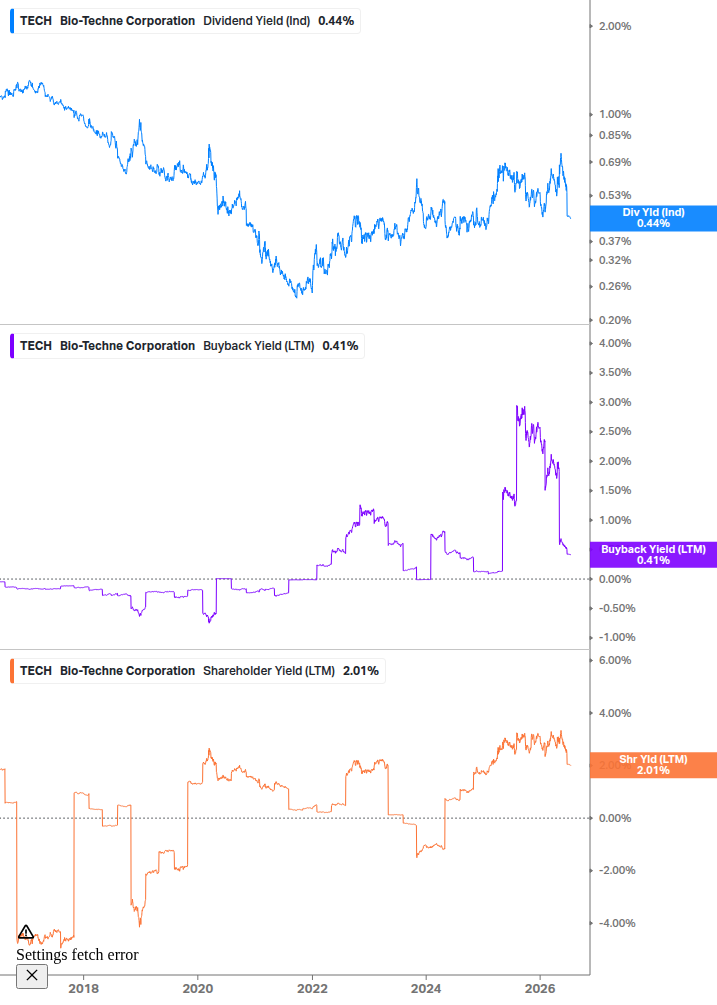Image resolution: width=717 pixels, height=1005 pixels.
Task: Click the Shareholder Yield (LTM) legend label
Action: click(x=269, y=670)
